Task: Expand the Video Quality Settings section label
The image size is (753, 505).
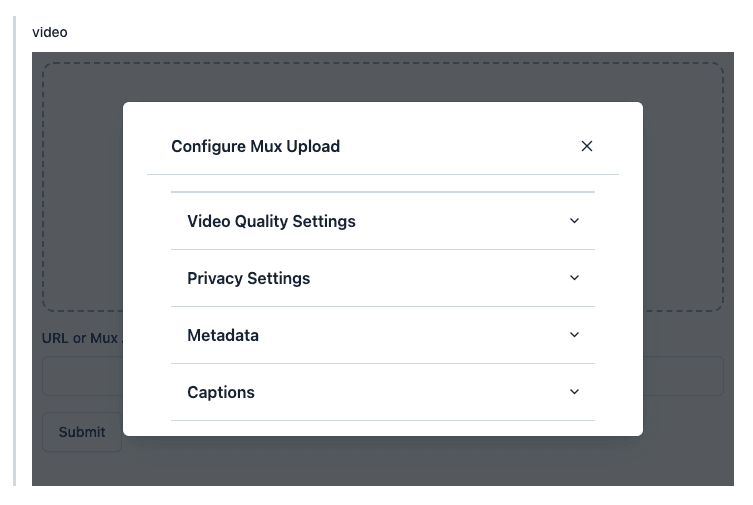Action: tap(271, 221)
